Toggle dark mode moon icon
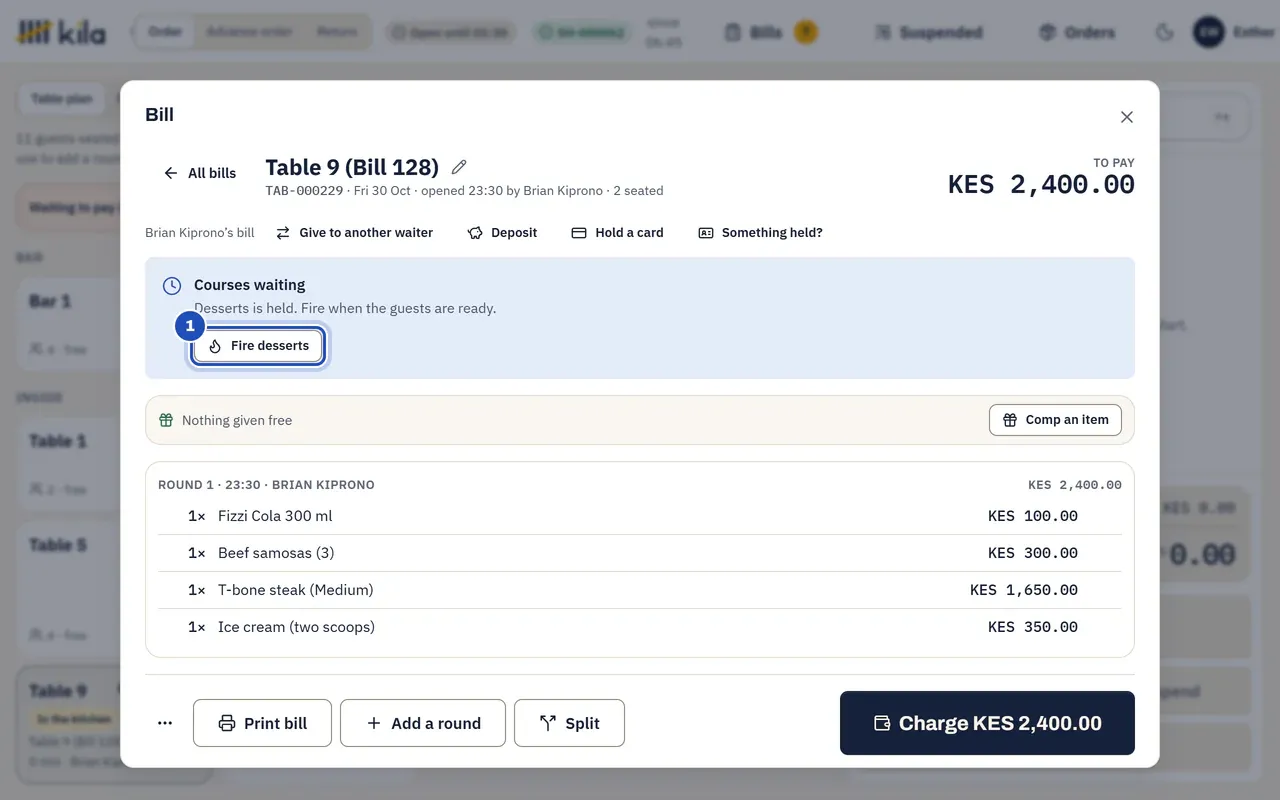Screen dimensions: 1280x800 coord(1164,32)
